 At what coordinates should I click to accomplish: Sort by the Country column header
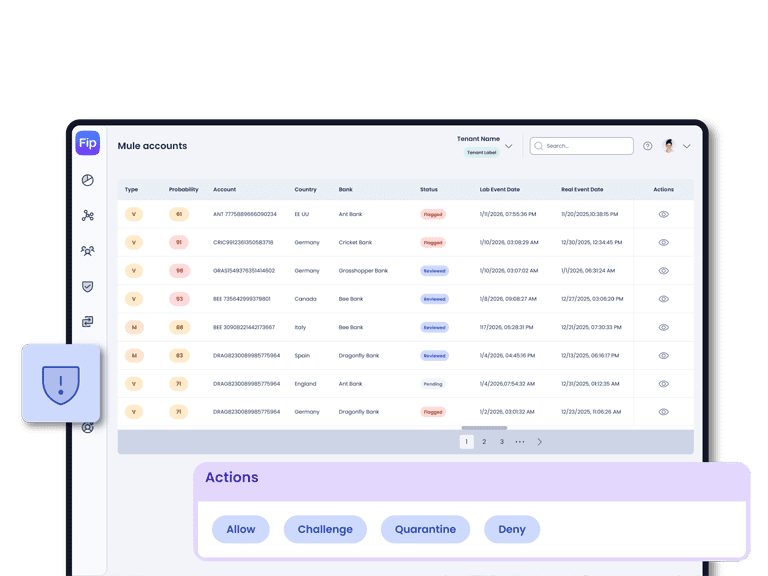305,190
